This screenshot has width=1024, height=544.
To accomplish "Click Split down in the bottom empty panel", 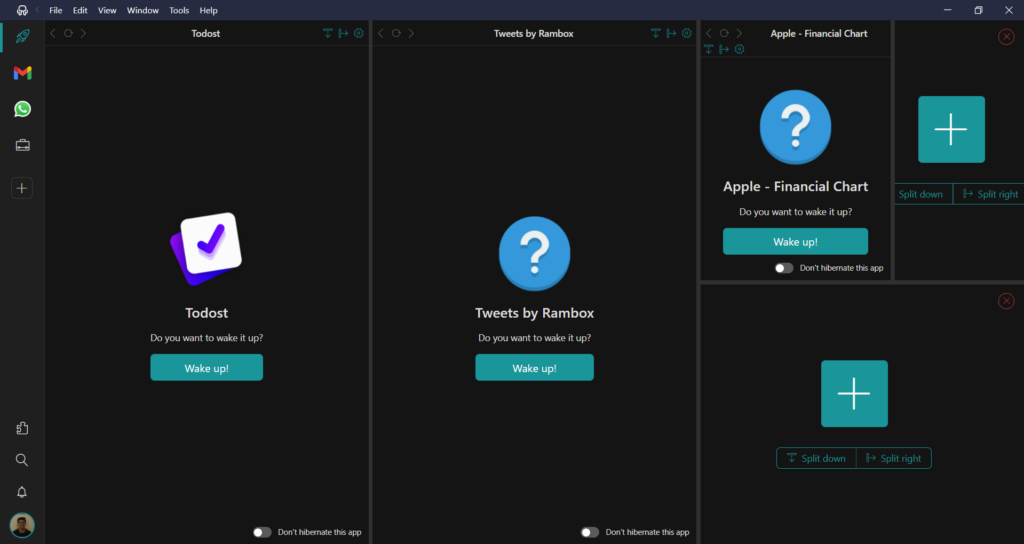I will 816,458.
